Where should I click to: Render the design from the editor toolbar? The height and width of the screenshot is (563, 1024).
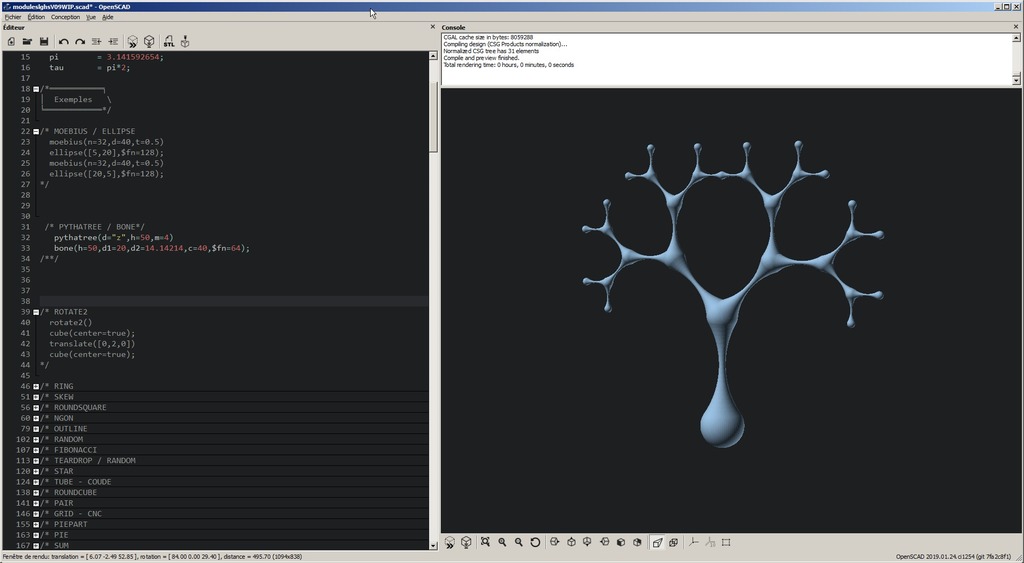149,41
